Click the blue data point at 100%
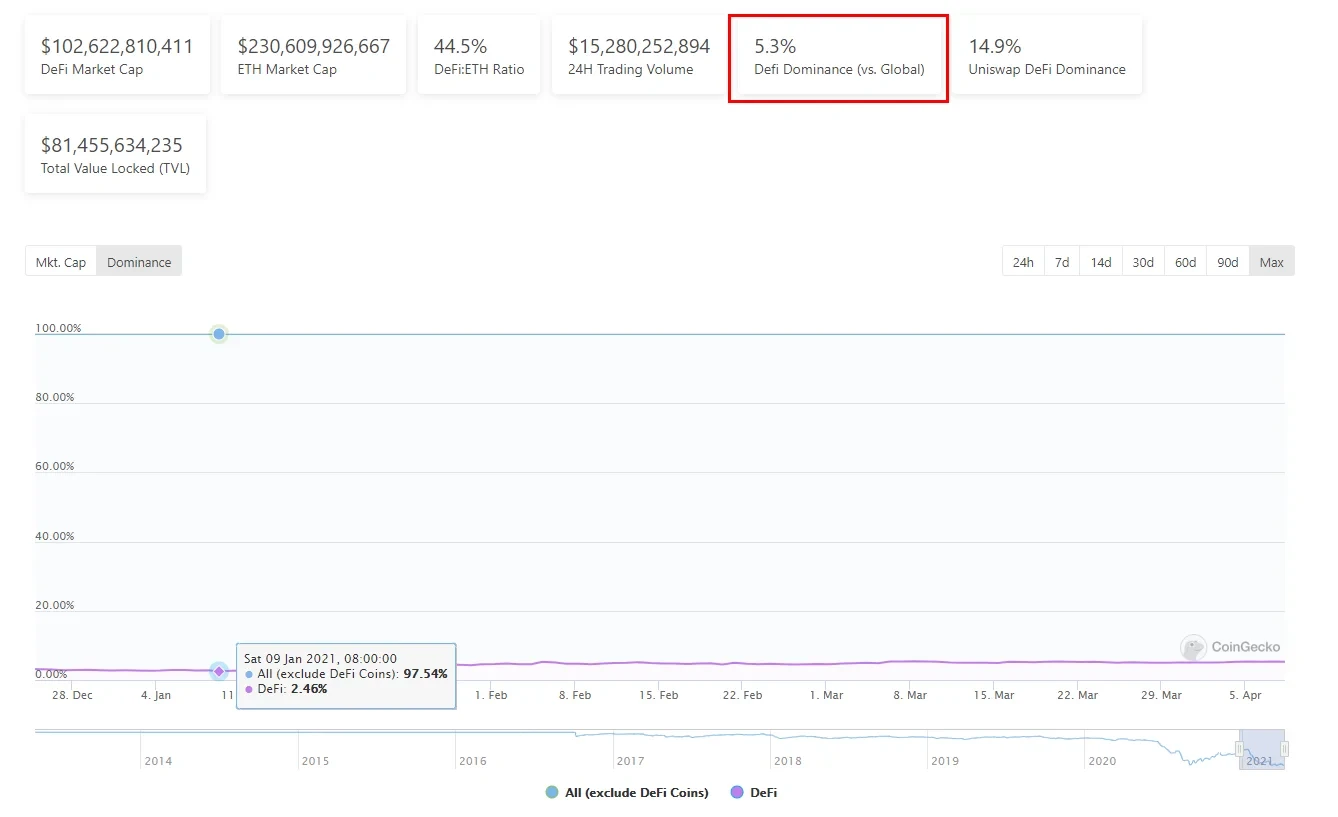 coord(219,334)
